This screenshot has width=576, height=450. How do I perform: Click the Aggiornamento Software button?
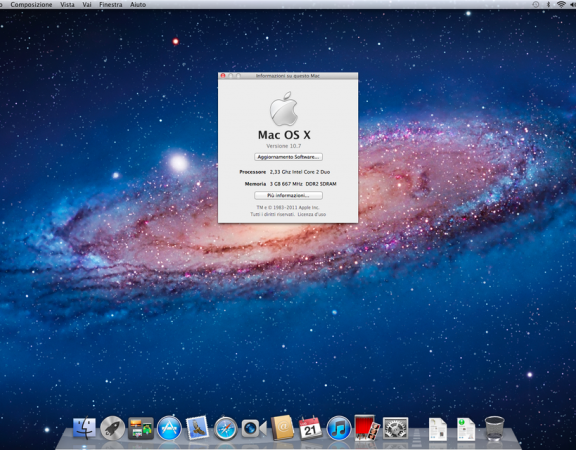coord(288,157)
